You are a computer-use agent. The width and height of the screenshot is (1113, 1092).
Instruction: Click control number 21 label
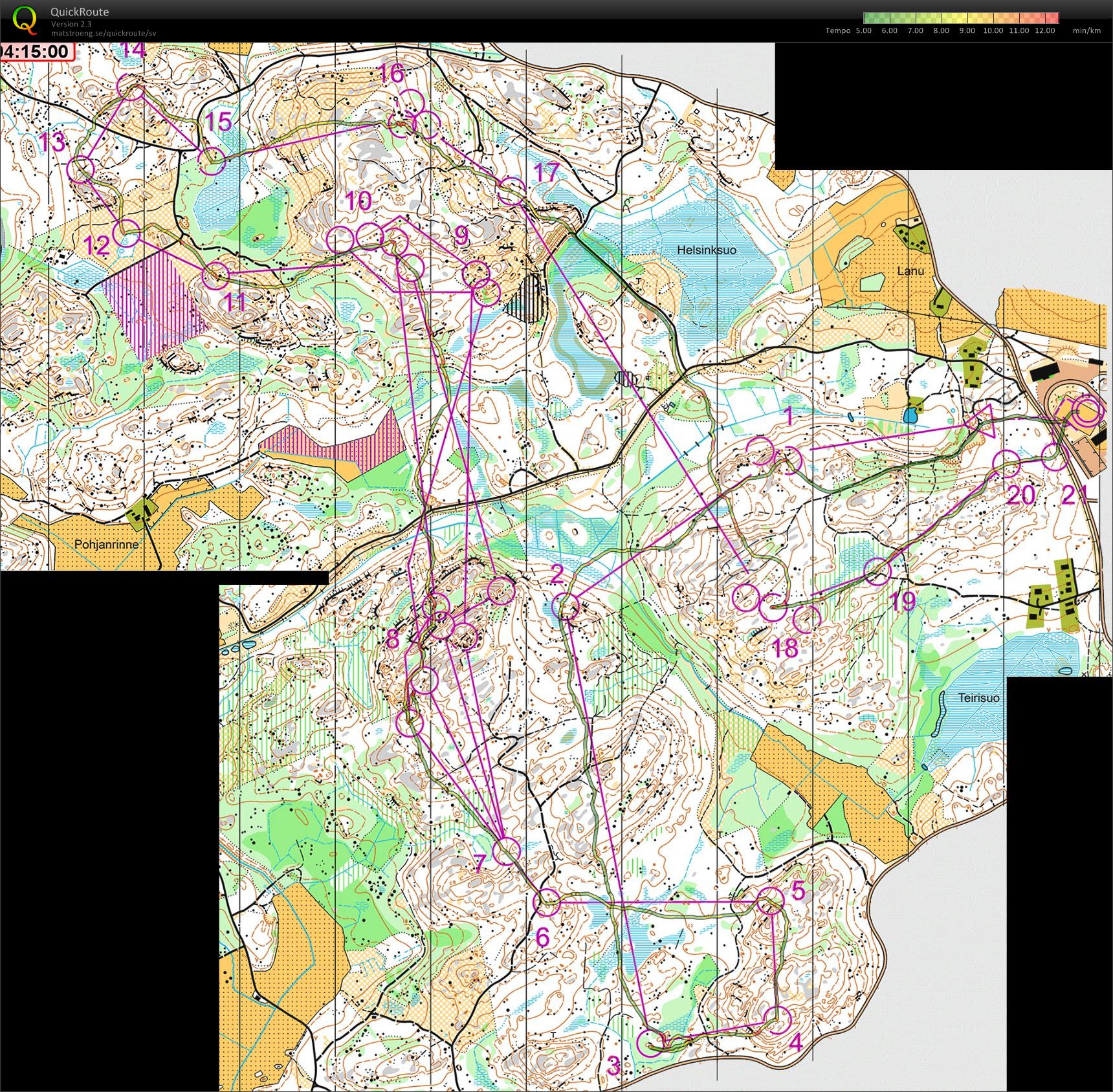1076,495
